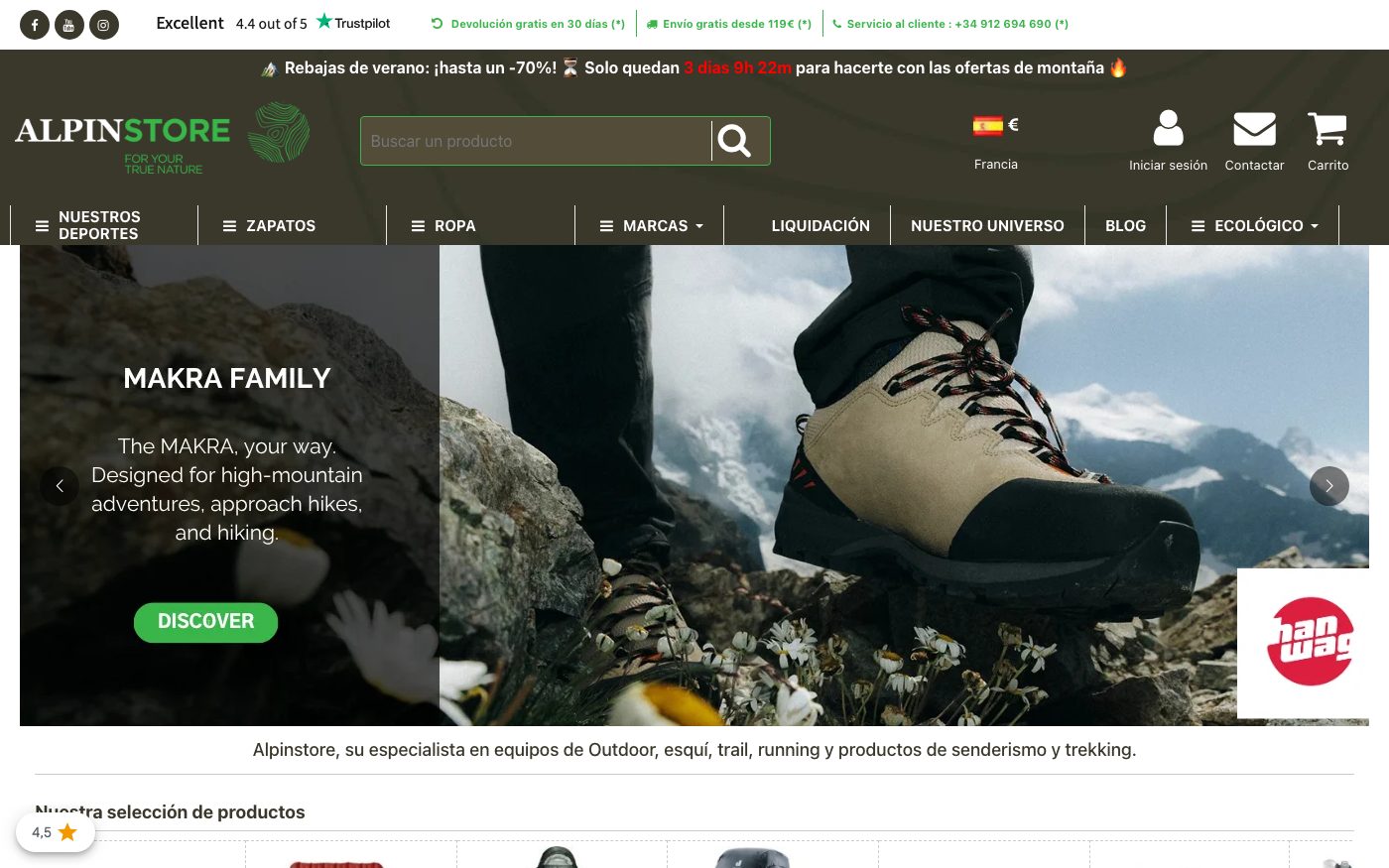The width and height of the screenshot is (1389, 868).
Task: Go to Liquidación
Action: [821, 225]
